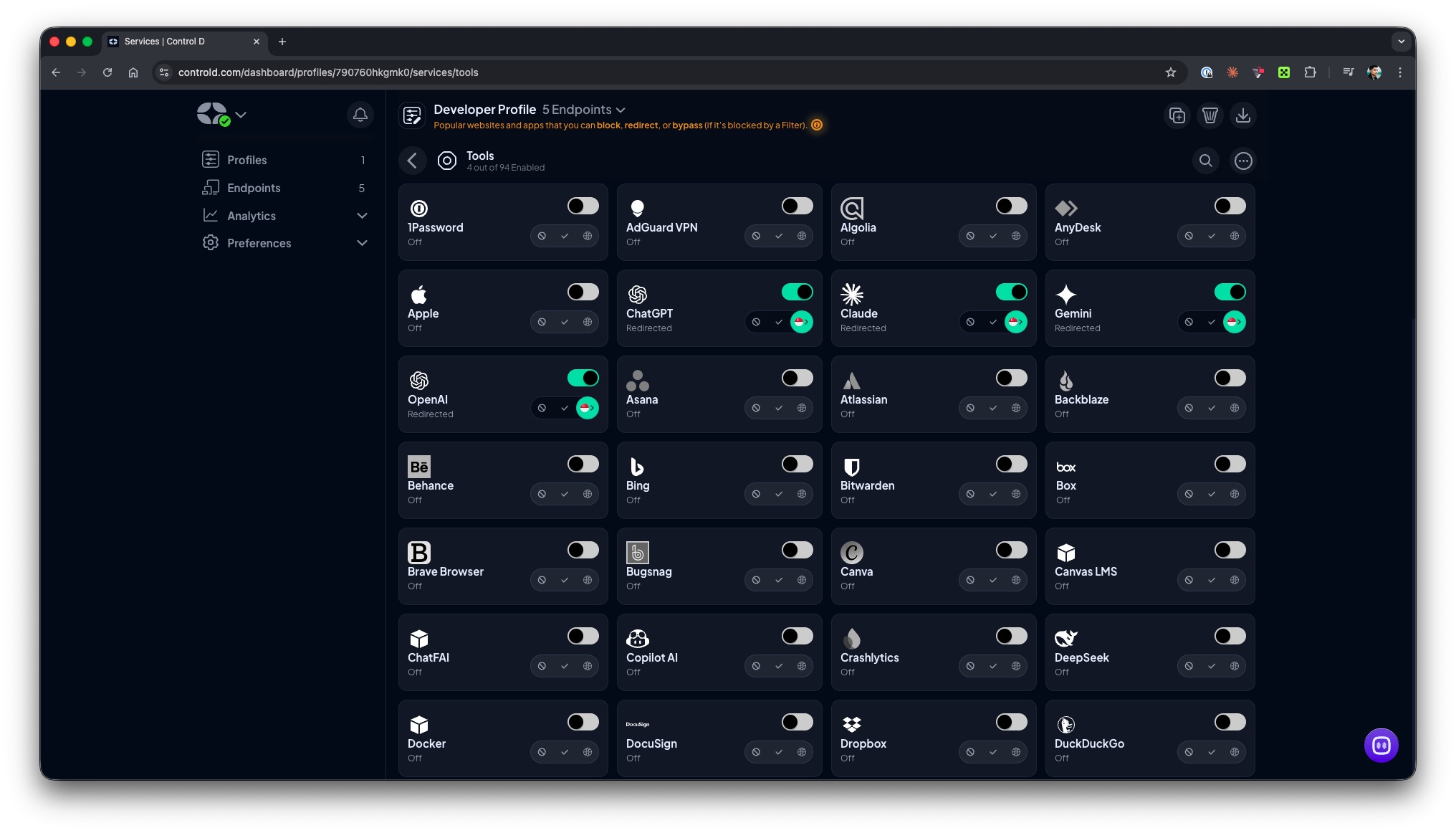Click the orange info icon after description
The image size is (1456, 833).
click(817, 125)
